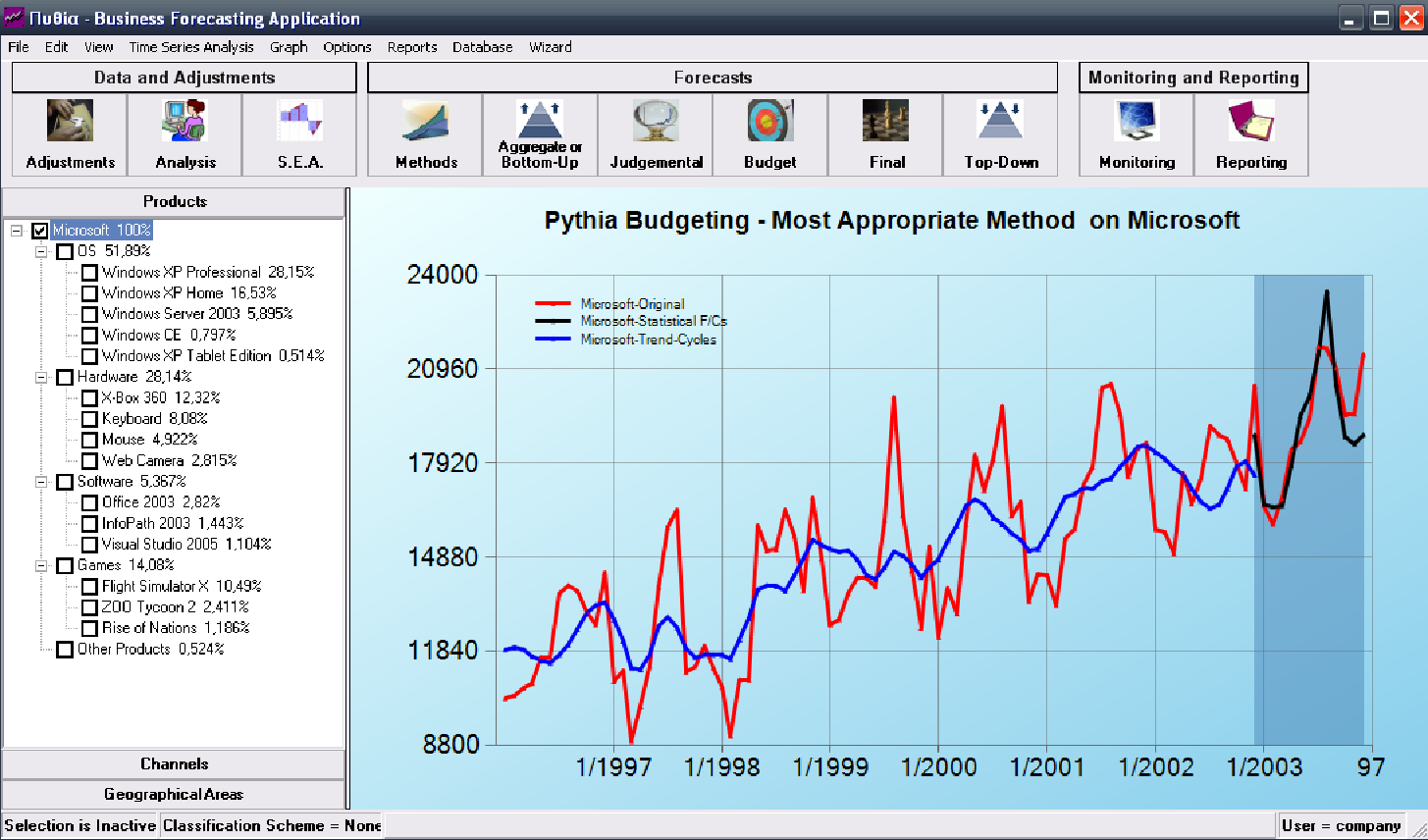Screen dimensions: 1428x840
Task: Launch the S.E.A. tool
Action: coord(299,134)
